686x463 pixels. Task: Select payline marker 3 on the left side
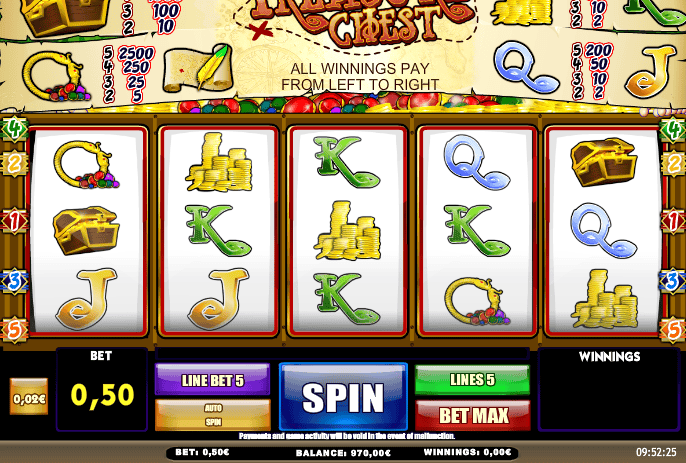(x=14, y=281)
